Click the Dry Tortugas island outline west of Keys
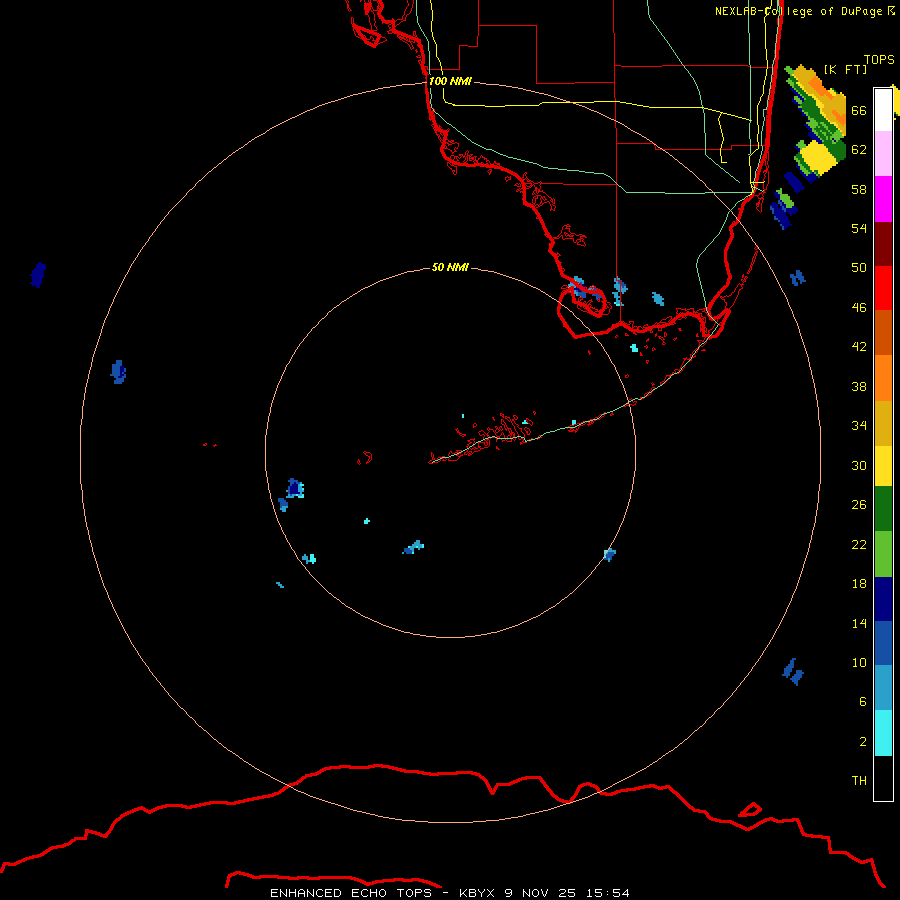 pyautogui.click(x=364, y=458)
